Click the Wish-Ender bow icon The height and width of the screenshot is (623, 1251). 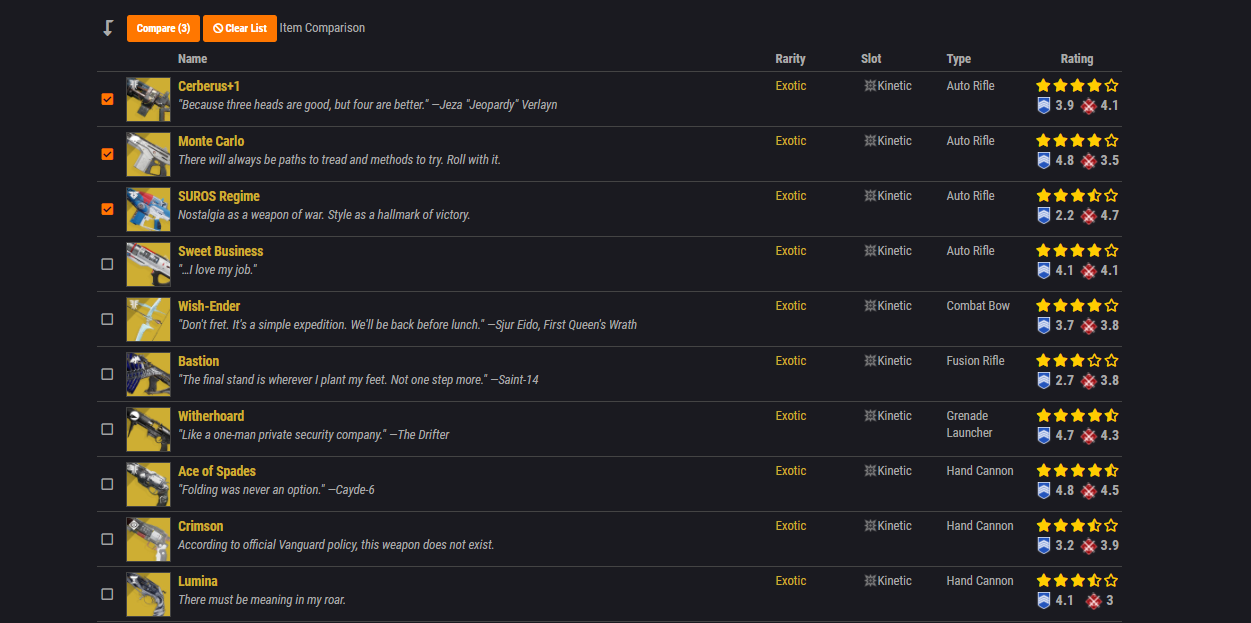[148, 319]
